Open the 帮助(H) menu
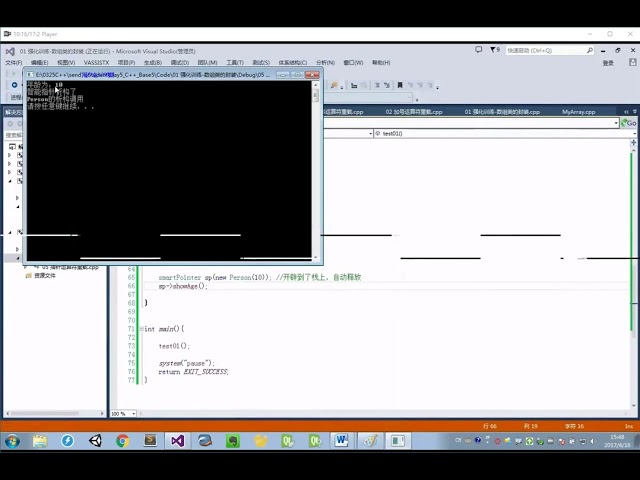640x480 pixels. pyautogui.click(x=381, y=63)
